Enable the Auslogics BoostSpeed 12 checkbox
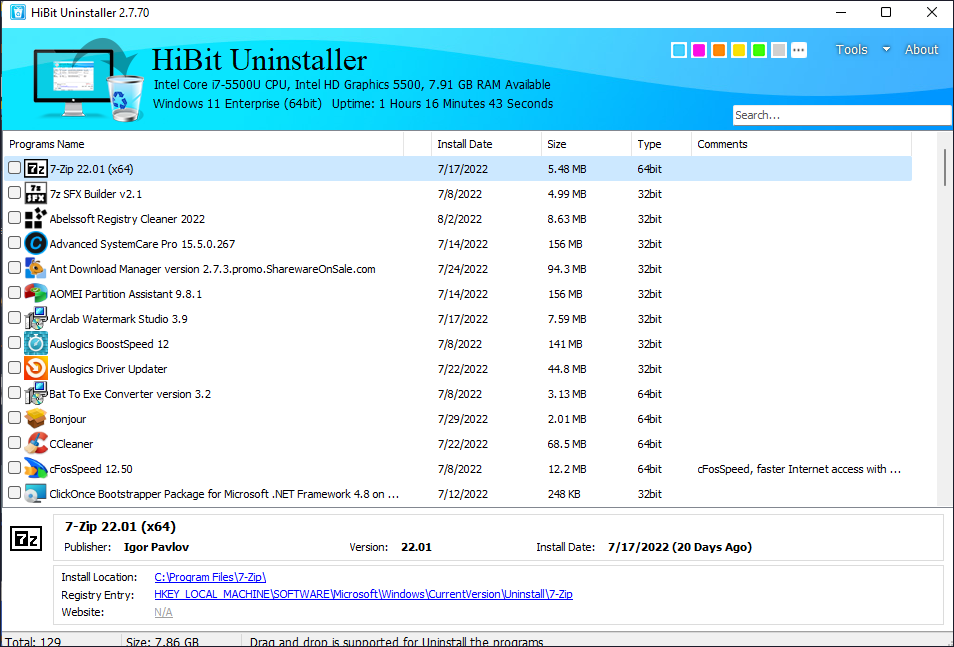 point(15,343)
